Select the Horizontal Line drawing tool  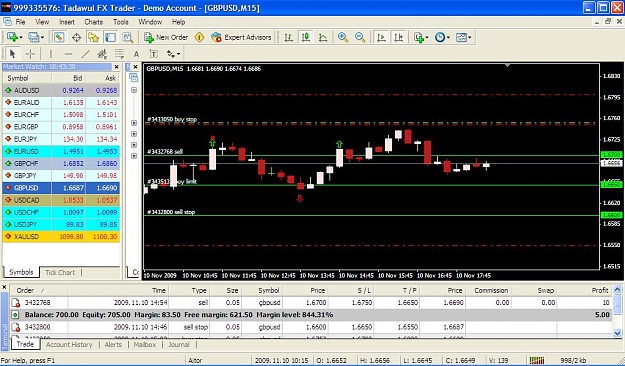point(68,53)
